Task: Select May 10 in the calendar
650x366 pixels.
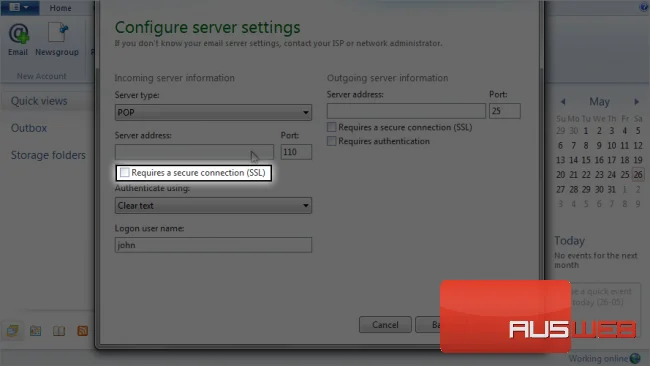Action: 611,145
